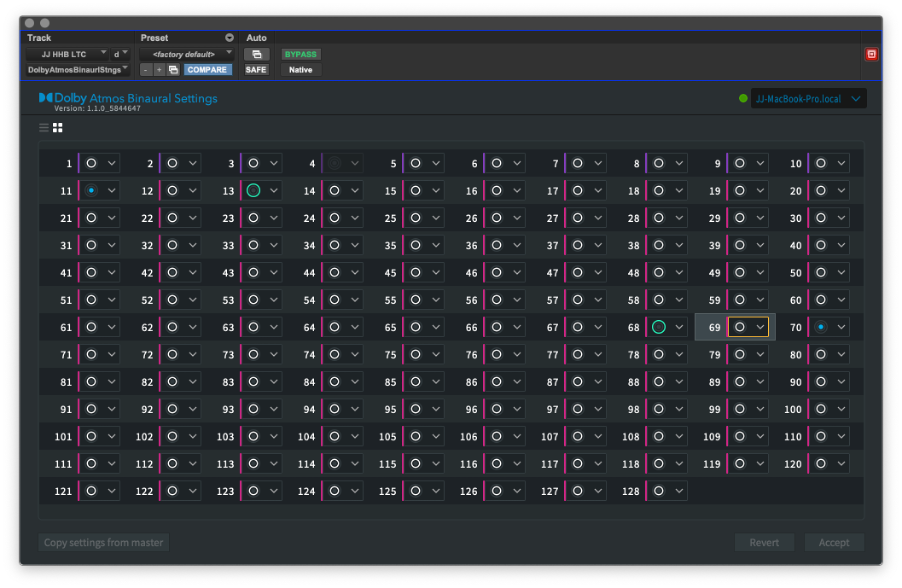Open the DolbyAtmosBinaurlStngs plug-in selector
Screen dimensions: 902x588
point(78,70)
